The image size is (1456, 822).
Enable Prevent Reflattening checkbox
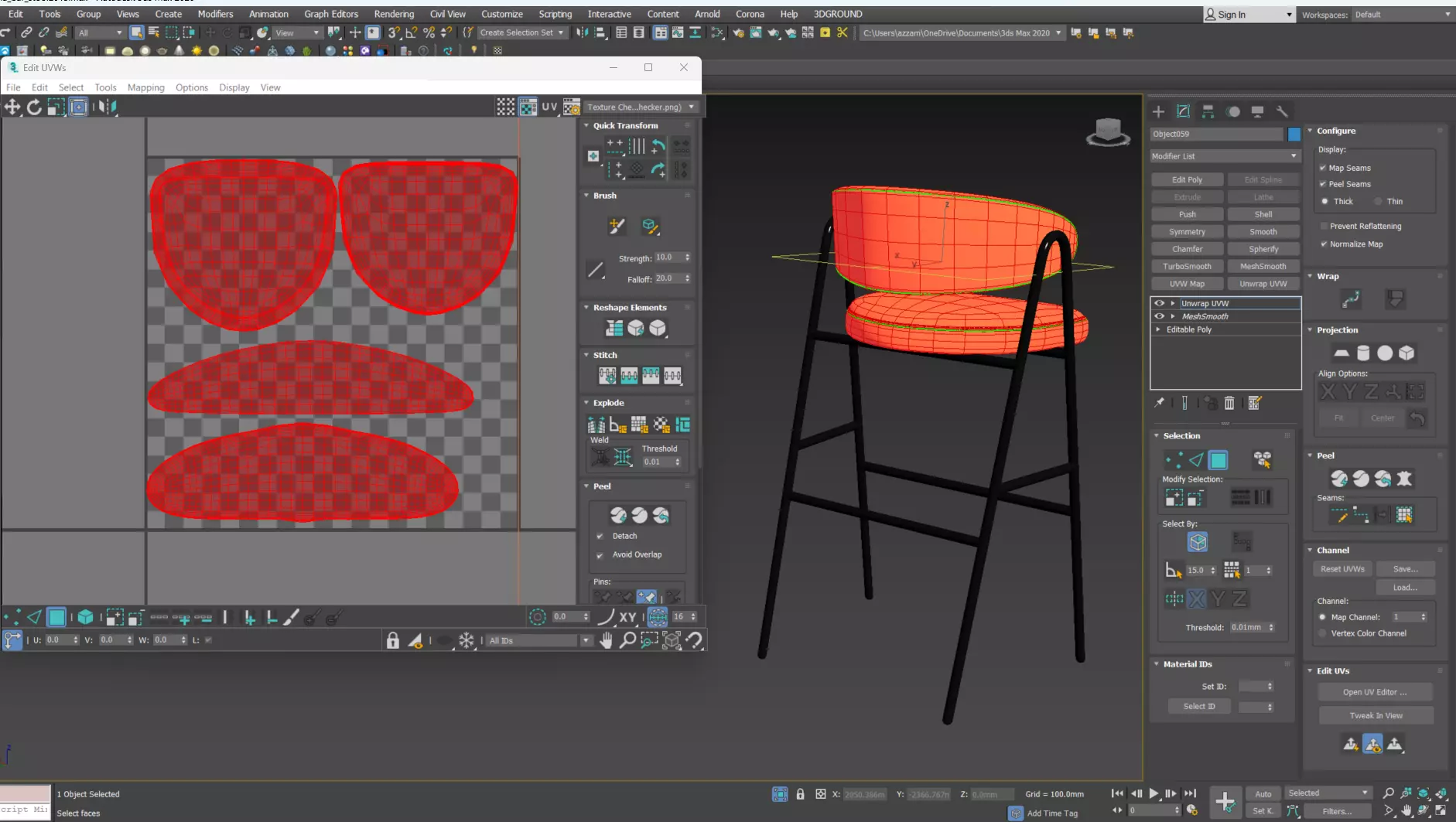click(x=1324, y=226)
